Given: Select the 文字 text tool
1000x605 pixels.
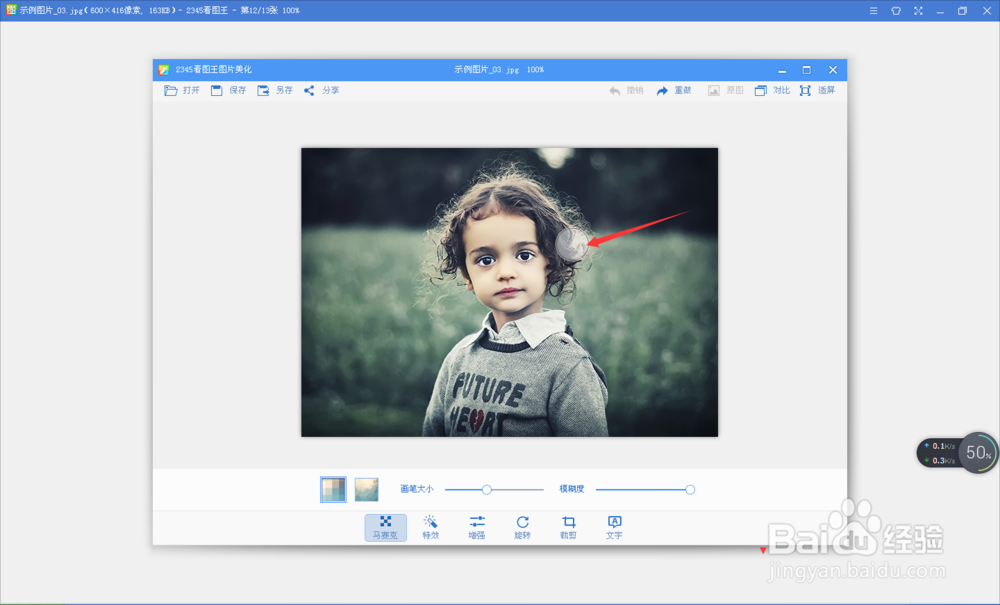Looking at the screenshot, I should point(614,528).
